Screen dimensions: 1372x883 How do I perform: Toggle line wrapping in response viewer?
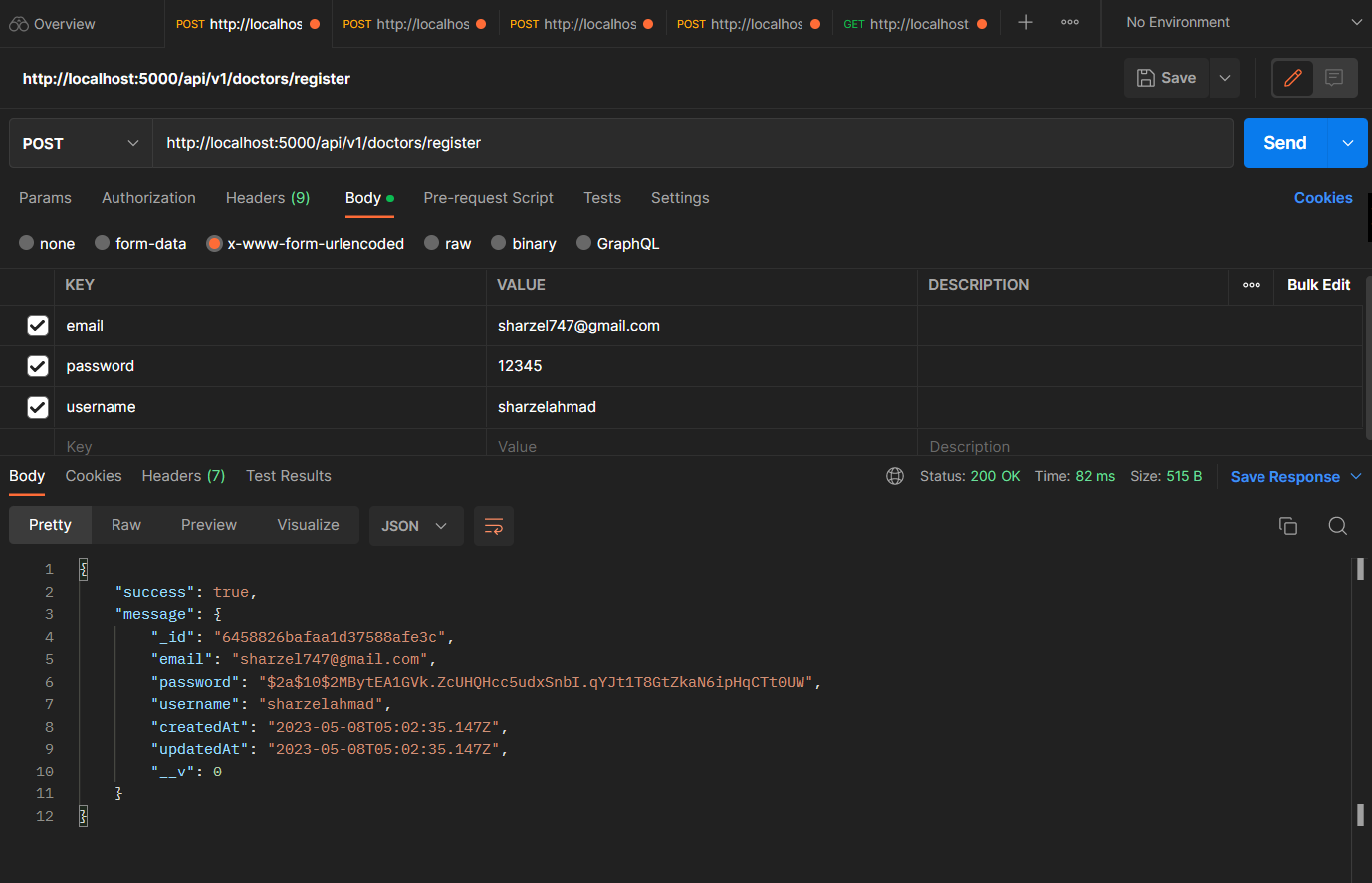point(494,525)
